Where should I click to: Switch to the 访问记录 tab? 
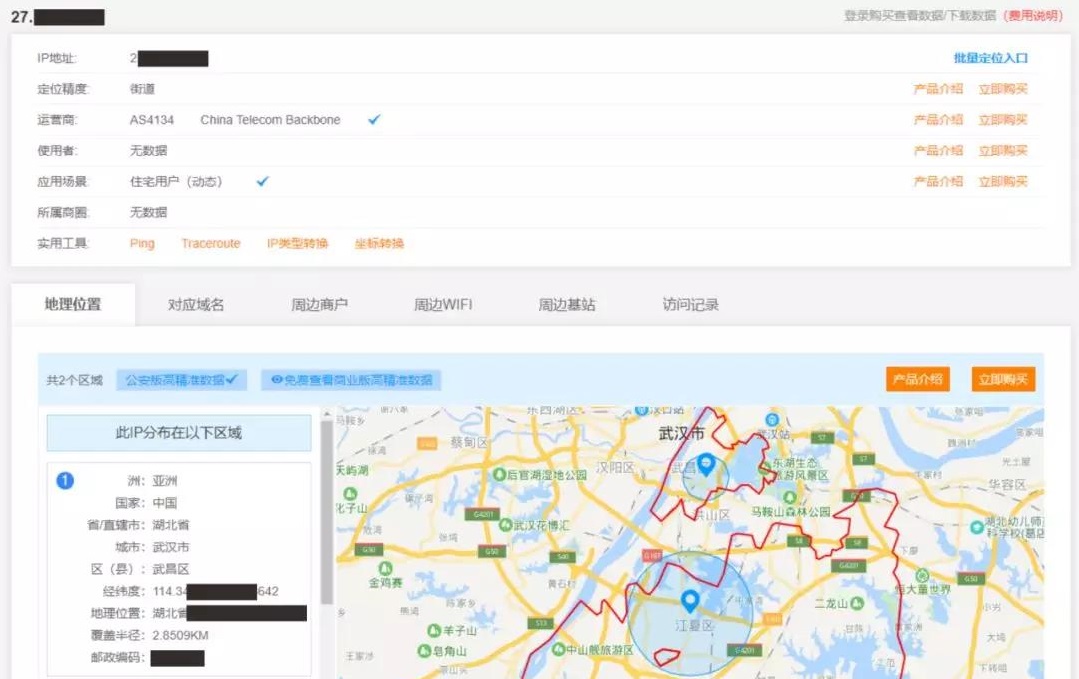(690, 305)
